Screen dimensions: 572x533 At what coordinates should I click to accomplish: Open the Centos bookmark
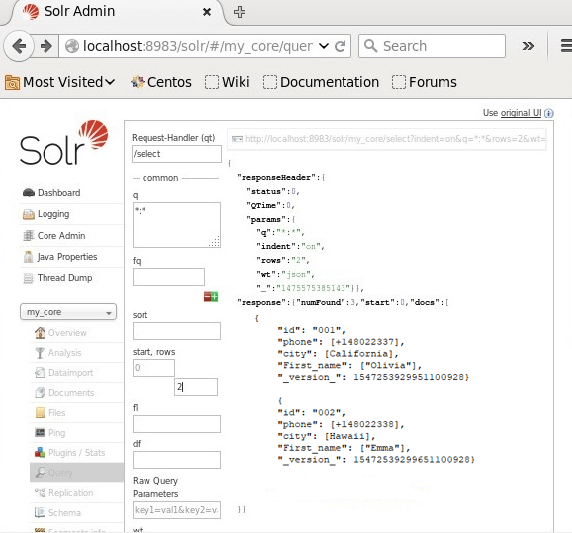[x=161, y=82]
